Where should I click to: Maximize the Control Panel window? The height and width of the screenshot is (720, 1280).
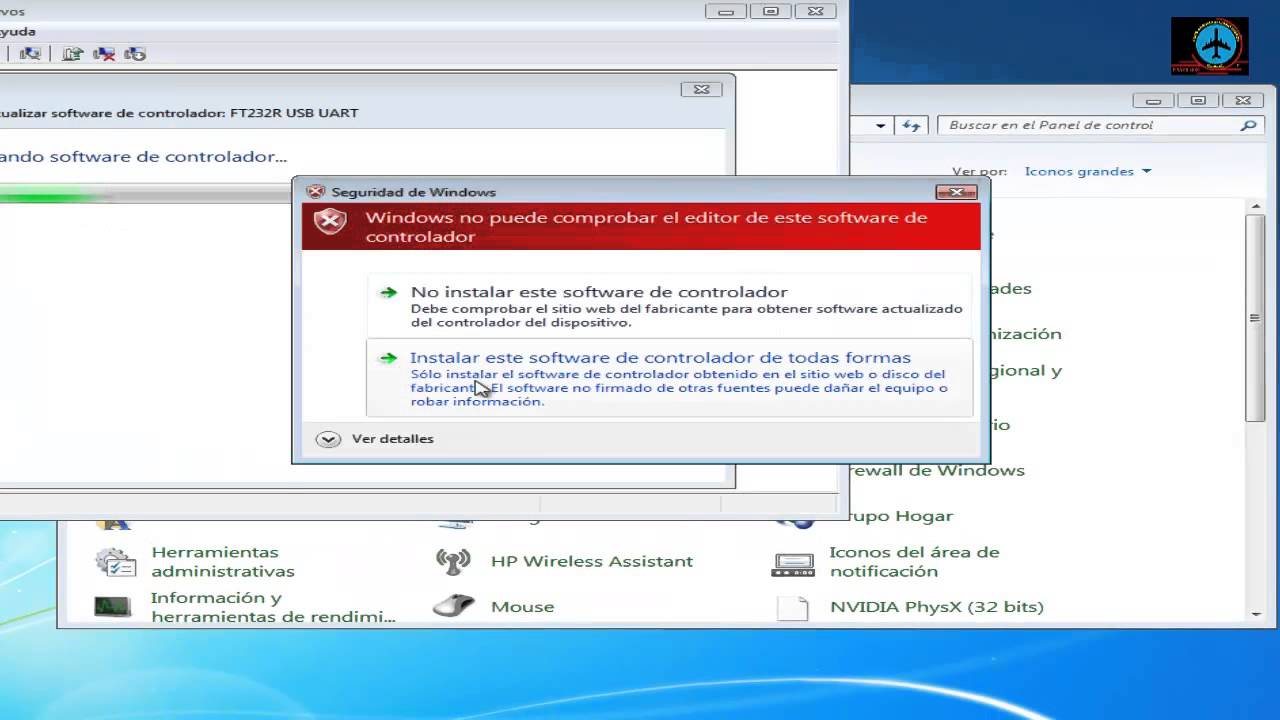point(1198,100)
